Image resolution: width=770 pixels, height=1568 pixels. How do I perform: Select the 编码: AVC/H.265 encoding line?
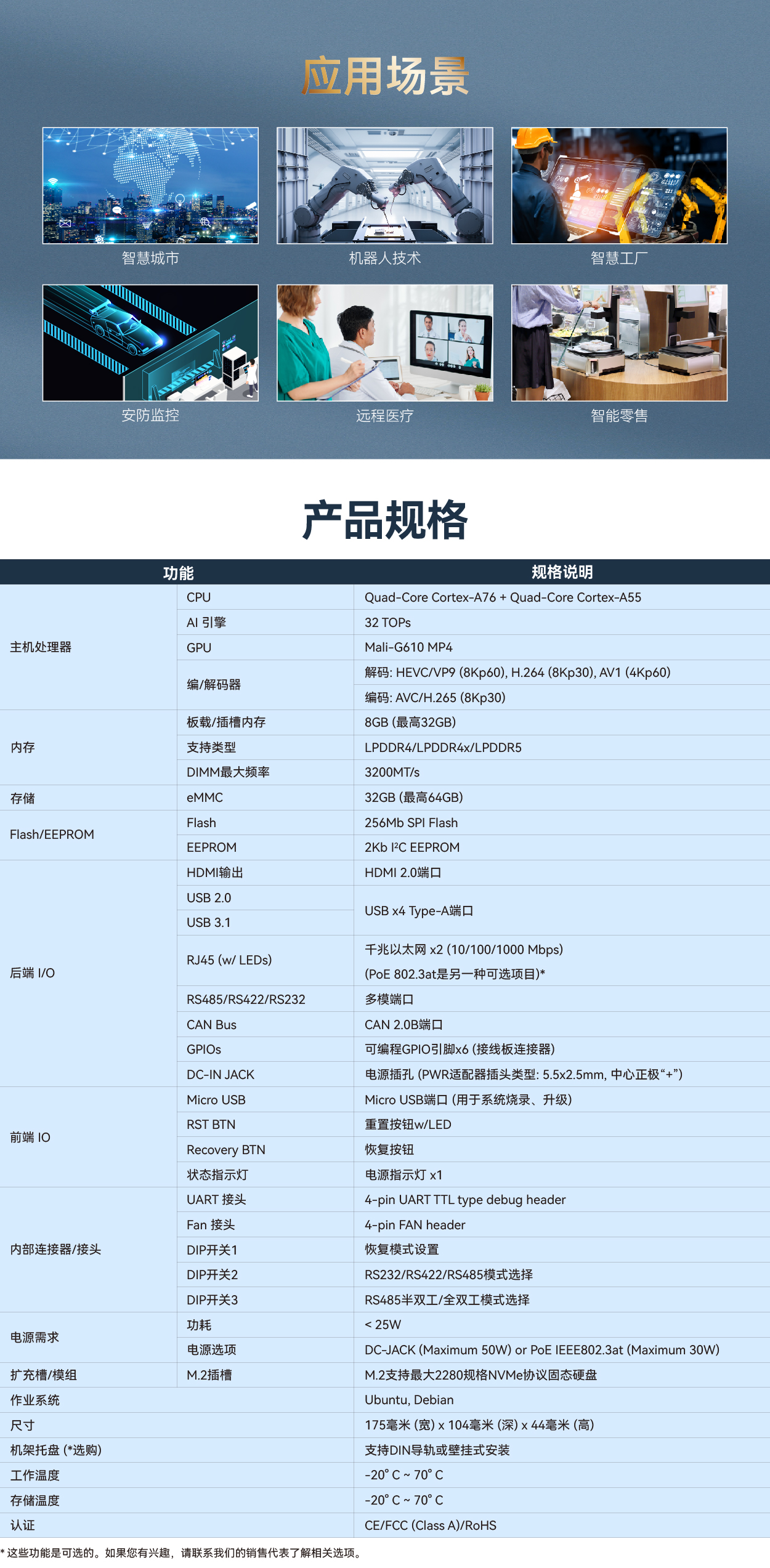[435, 698]
